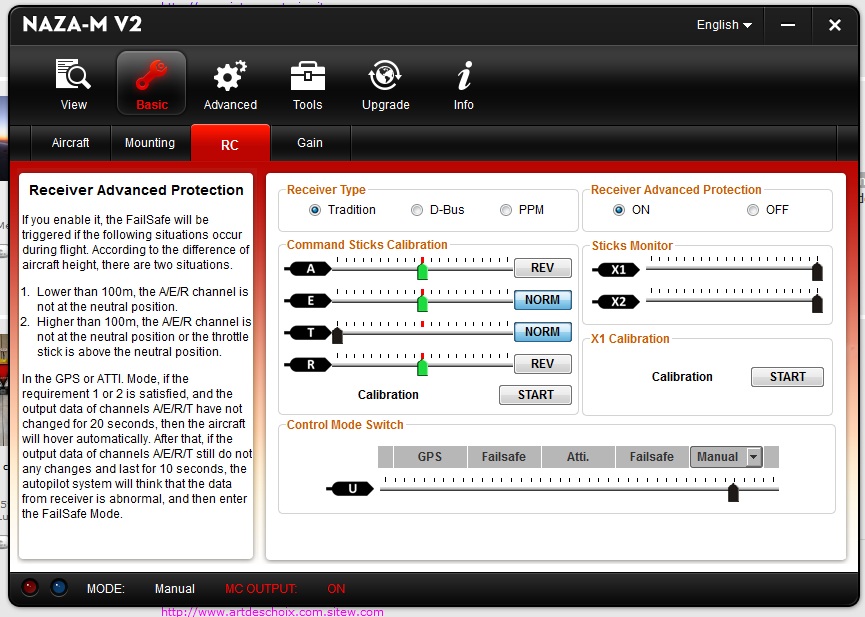Click the U channel label badge
This screenshot has height=617, width=865.
(350, 488)
